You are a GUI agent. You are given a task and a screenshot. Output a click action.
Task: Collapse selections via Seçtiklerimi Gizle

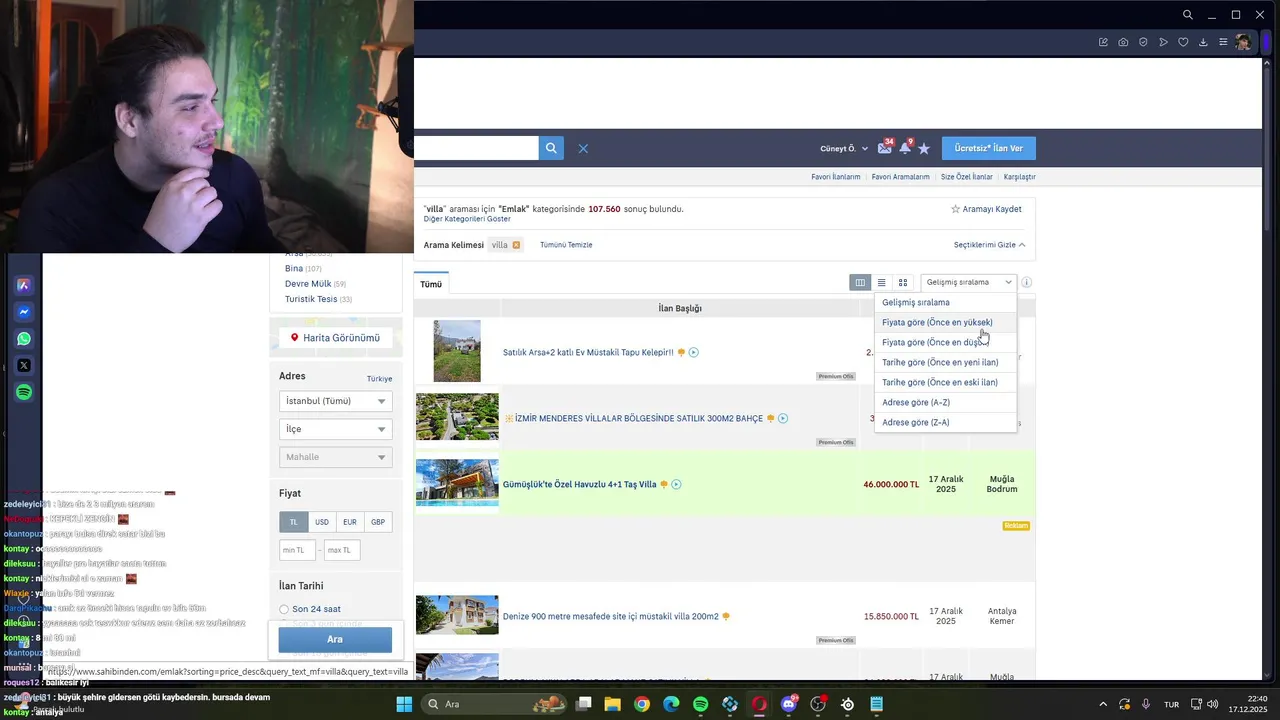[x=989, y=245]
